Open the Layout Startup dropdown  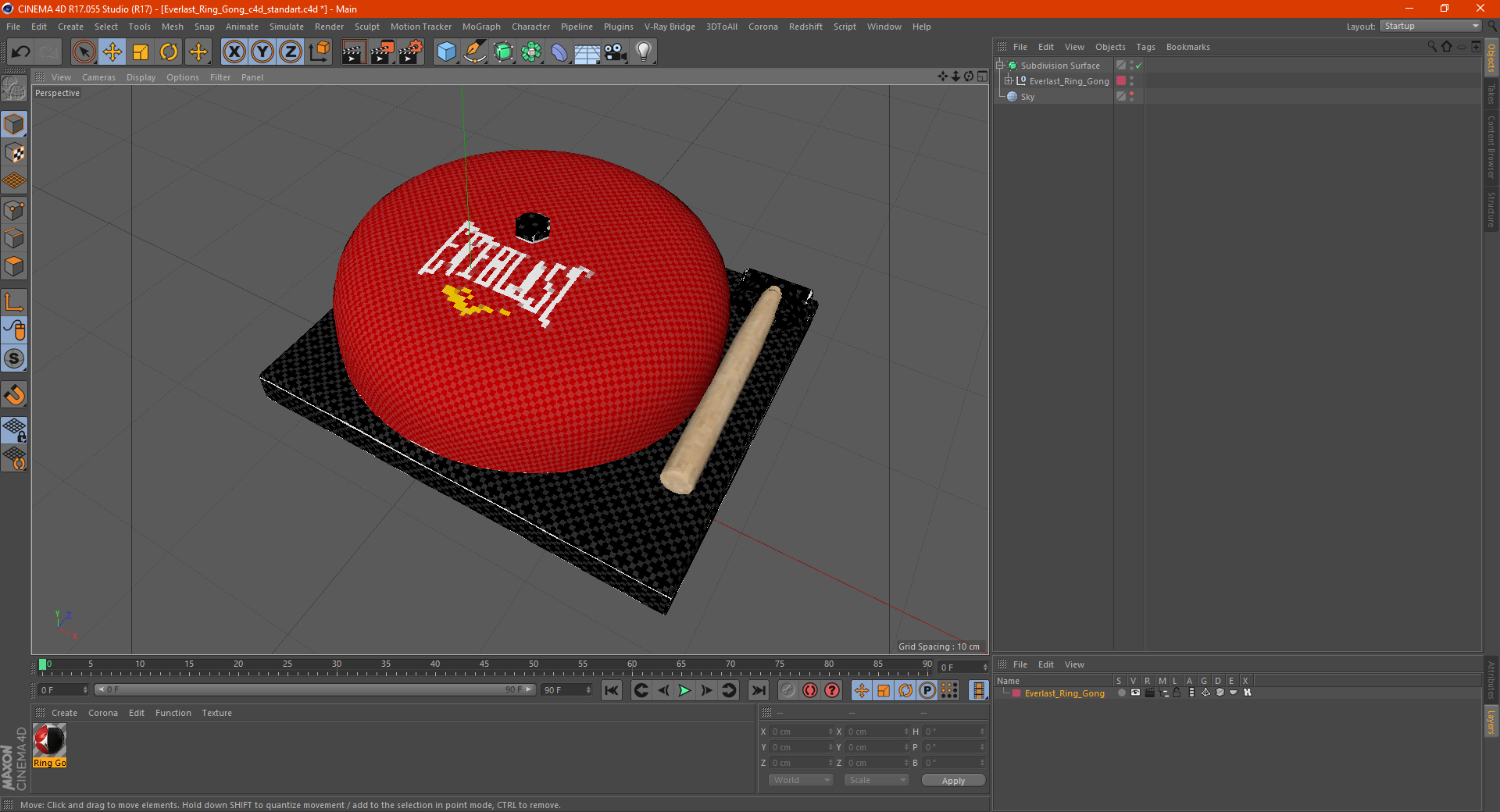coord(1430,26)
